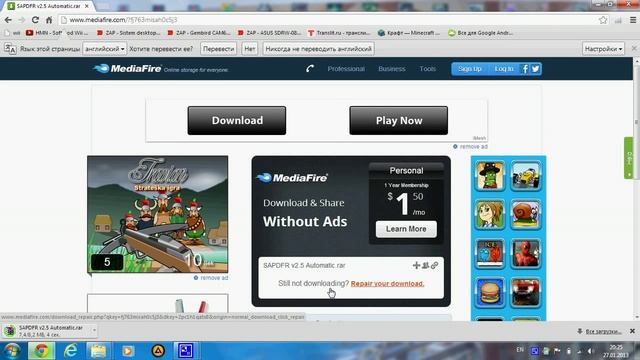Open the girl character game thumbnail
640x360 pixels.
(490, 215)
